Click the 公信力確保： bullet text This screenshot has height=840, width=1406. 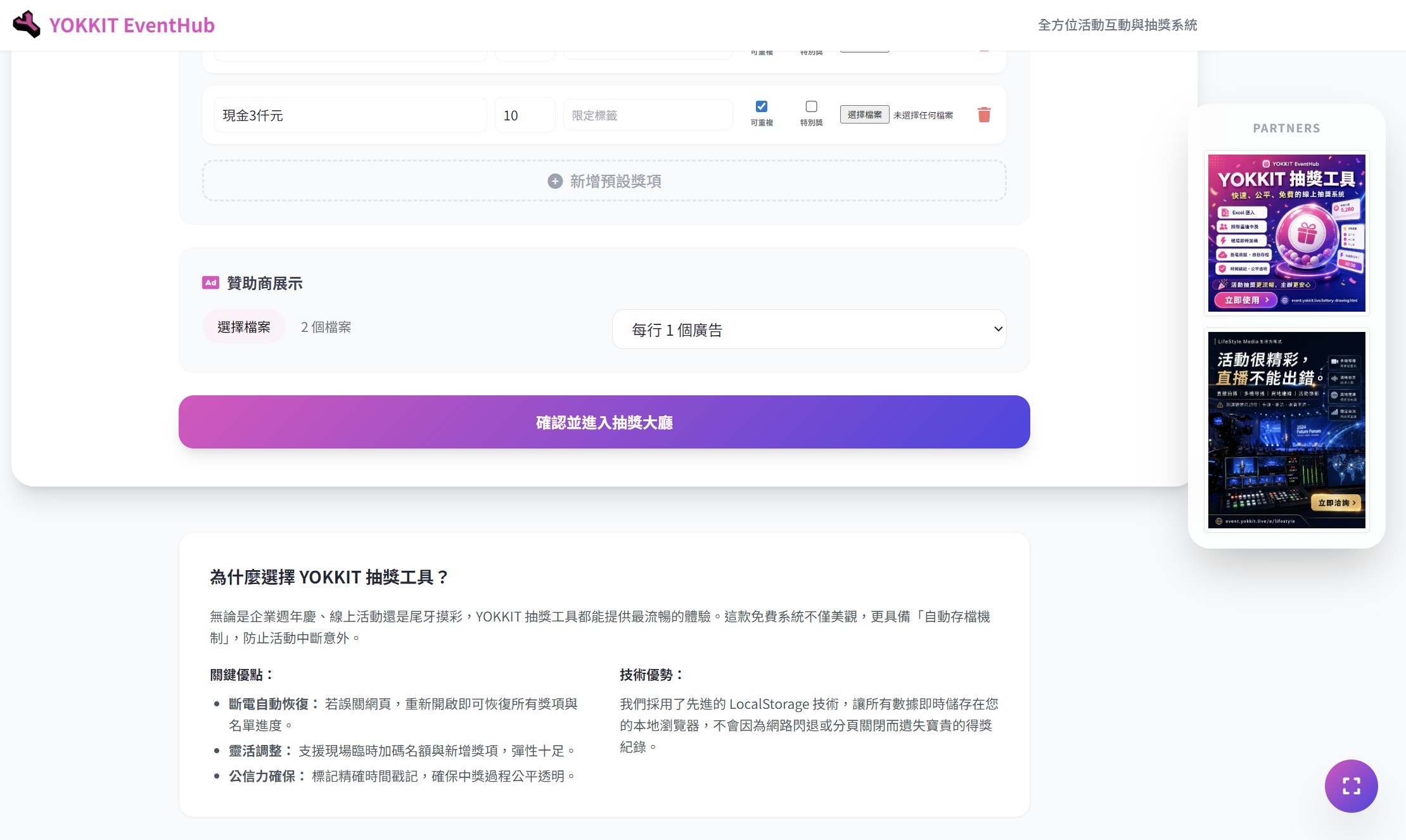(x=268, y=776)
